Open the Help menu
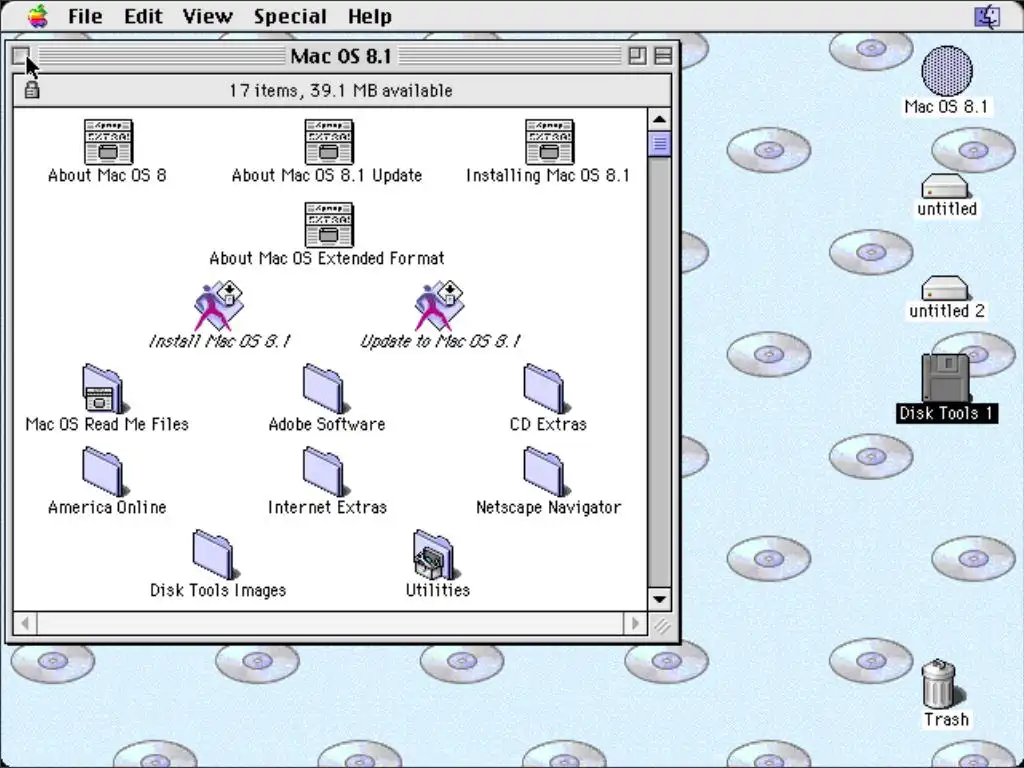The image size is (1024, 768). 370,16
